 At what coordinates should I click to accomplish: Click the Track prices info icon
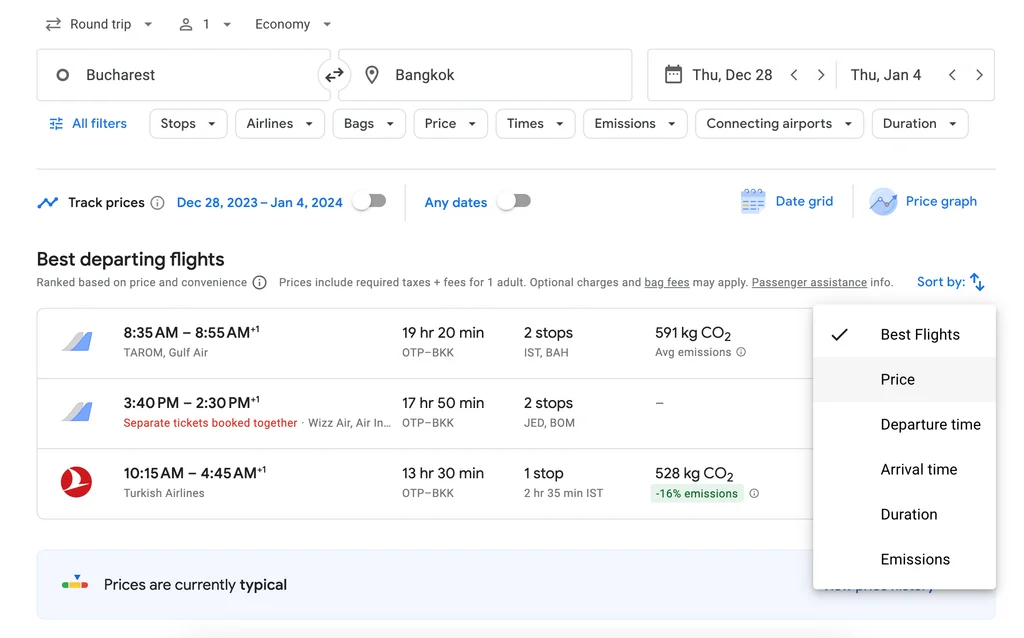tap(157, 202)
